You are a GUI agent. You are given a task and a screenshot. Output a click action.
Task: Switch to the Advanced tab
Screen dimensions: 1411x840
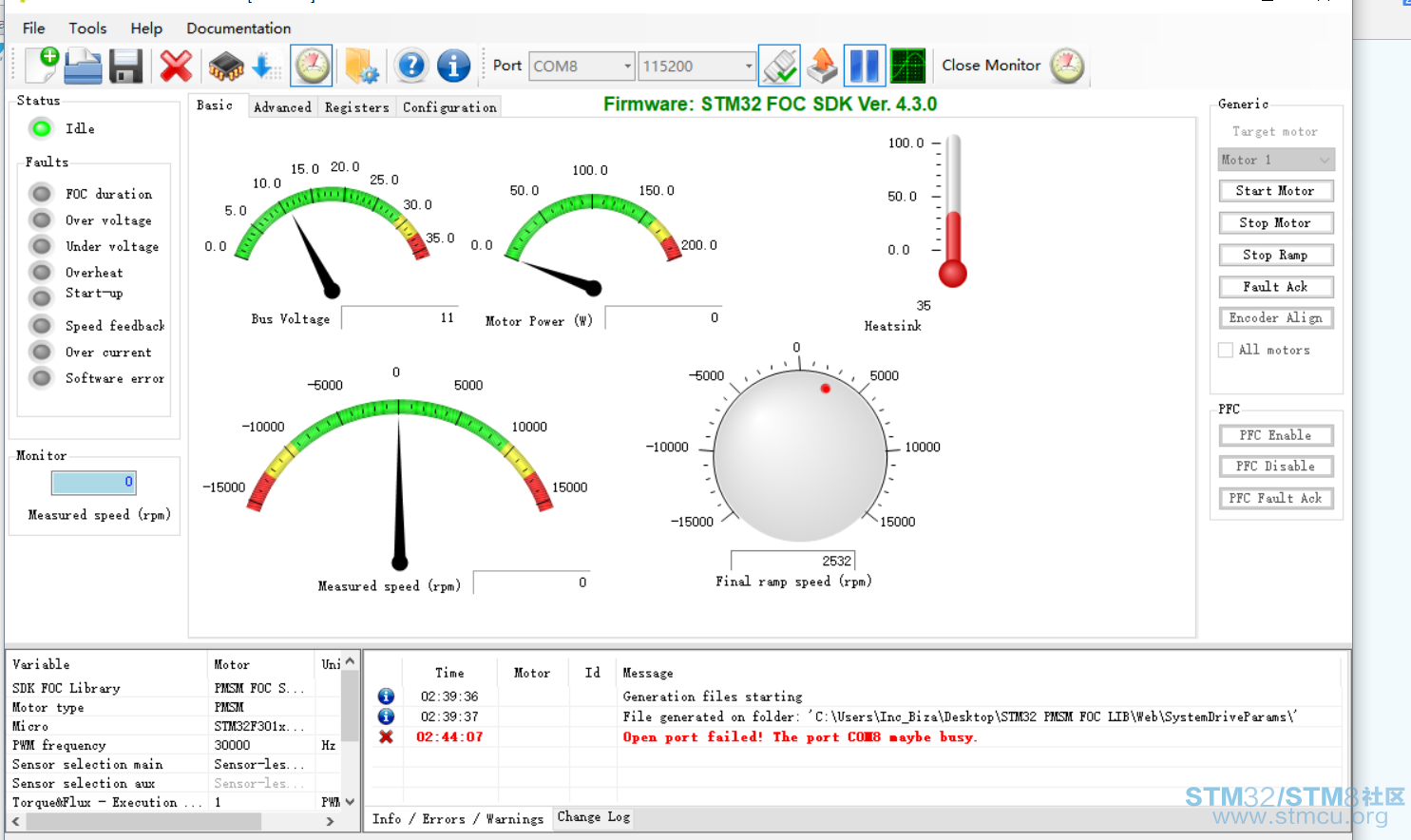tap(282, 107)
